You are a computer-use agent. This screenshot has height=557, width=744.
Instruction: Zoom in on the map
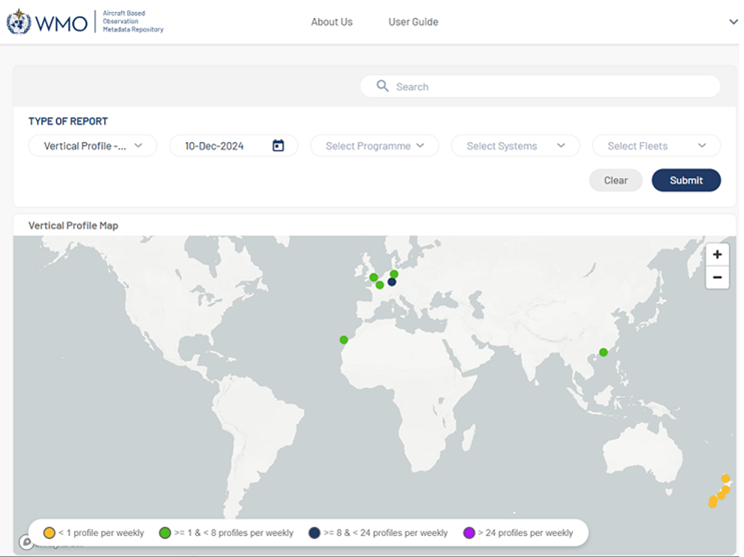click(717, 255)
